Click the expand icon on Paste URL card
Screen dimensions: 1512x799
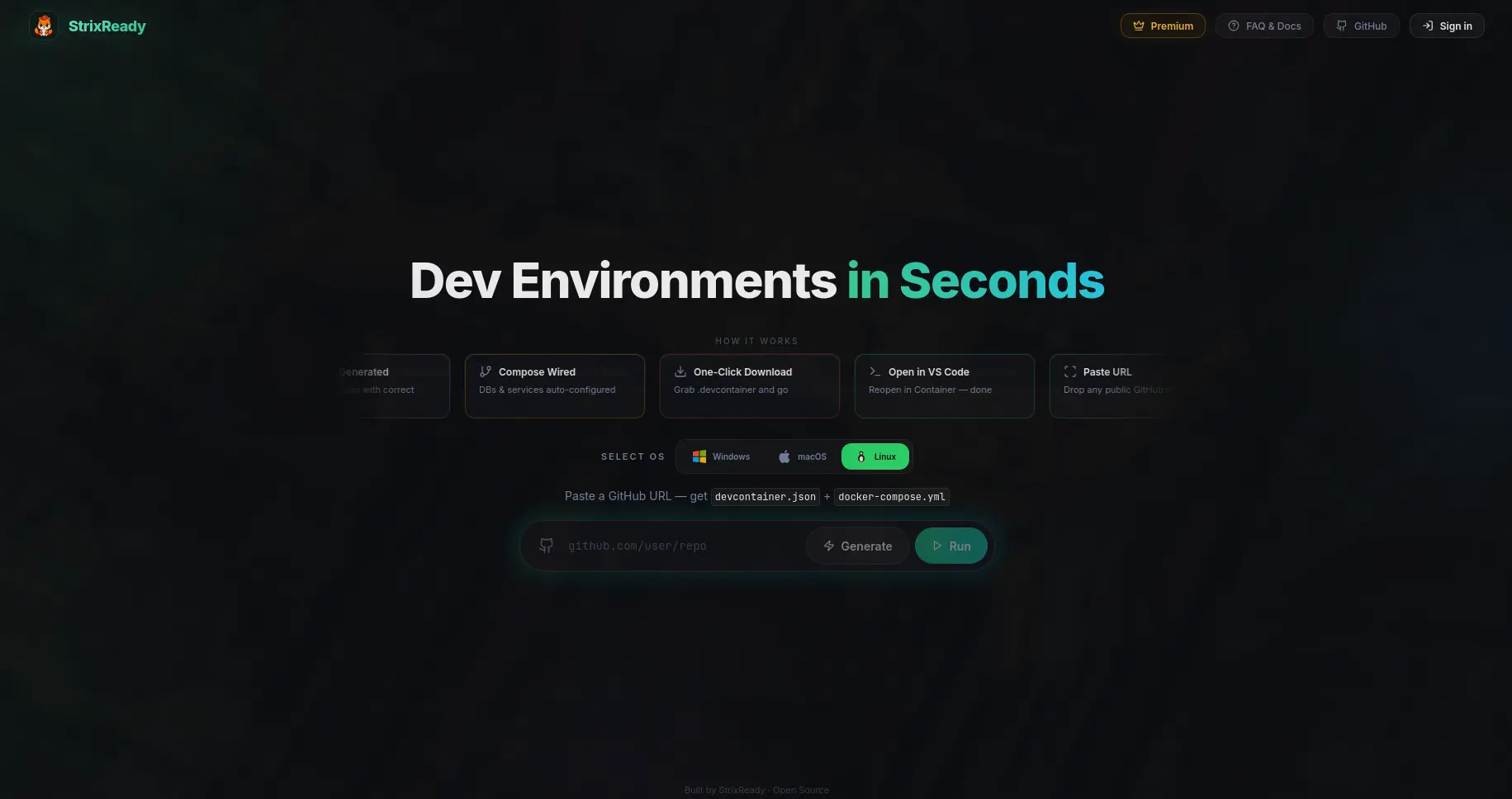pos(1069,371)
